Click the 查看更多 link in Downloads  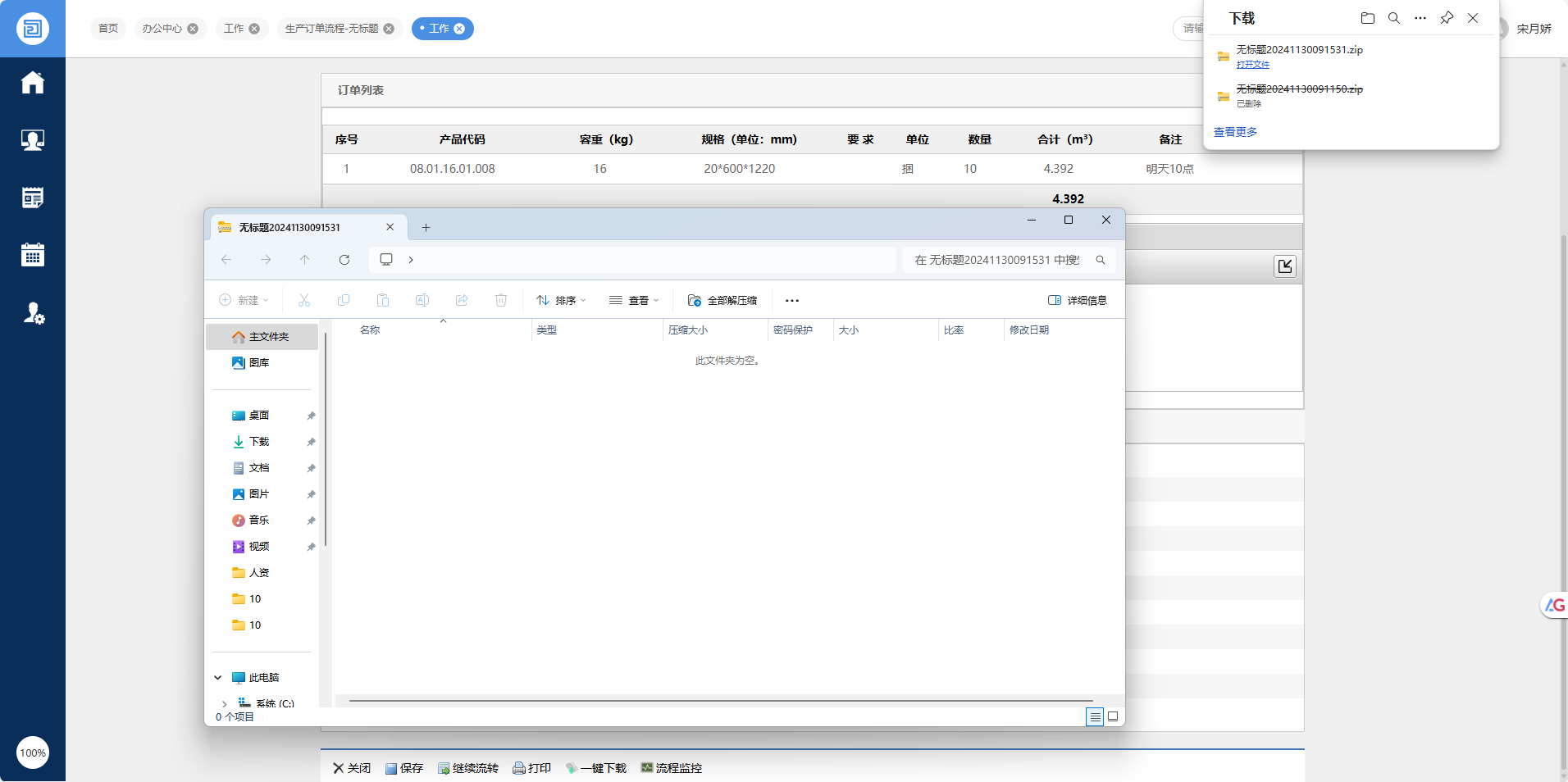coord(1235,132)
